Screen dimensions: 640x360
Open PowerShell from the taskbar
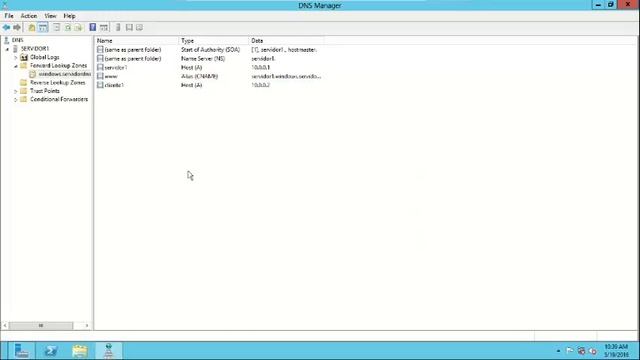pos(51,351)
